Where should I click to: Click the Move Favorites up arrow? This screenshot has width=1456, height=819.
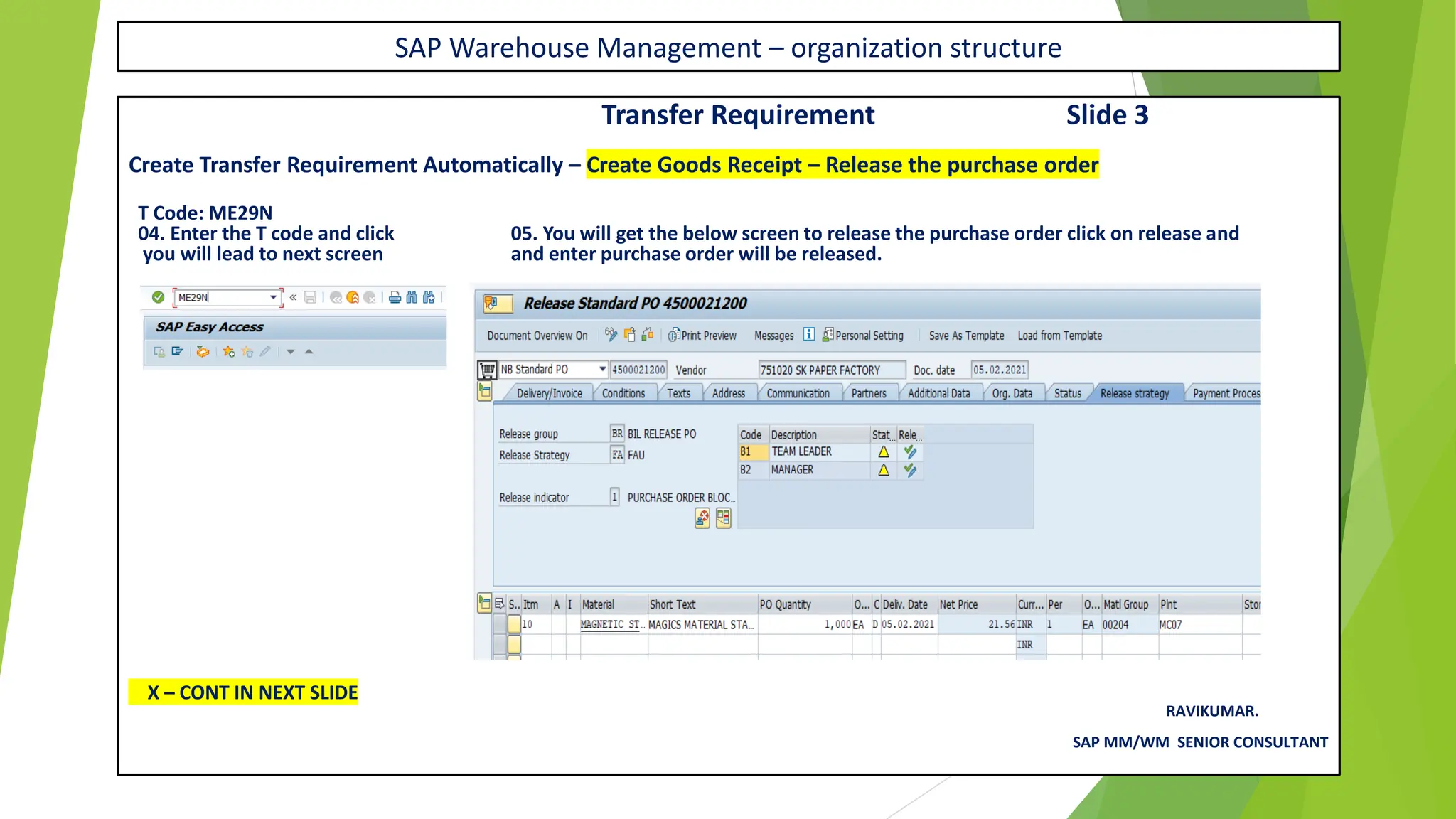pos(309,351)
